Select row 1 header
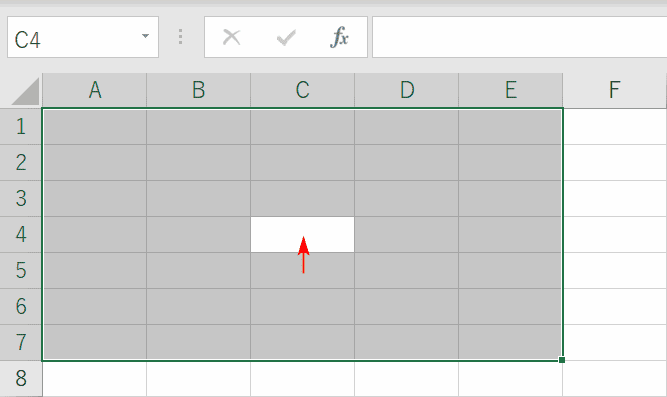This screenshot has height=397, width=667. [21, 126]
